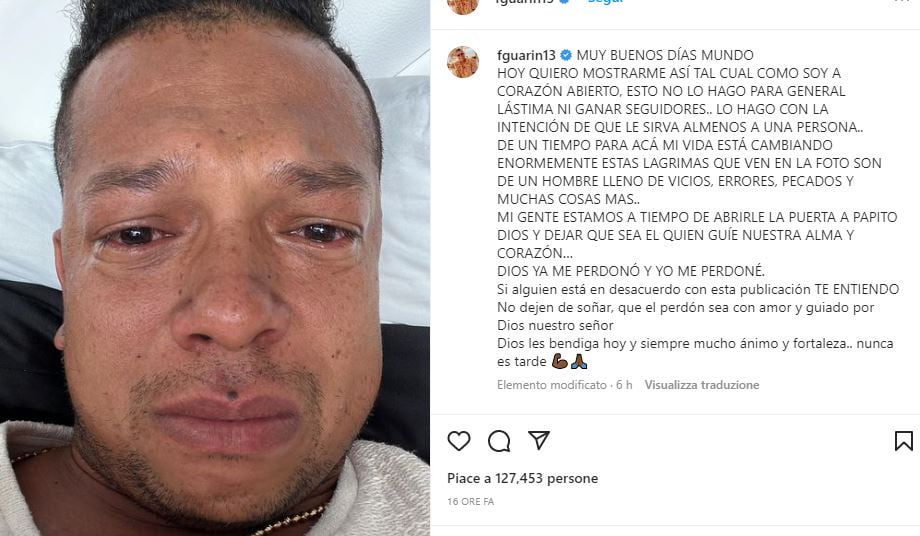
Task: Like the post with the heart icon
Action: pyautogui.click(x=459, y=441)
